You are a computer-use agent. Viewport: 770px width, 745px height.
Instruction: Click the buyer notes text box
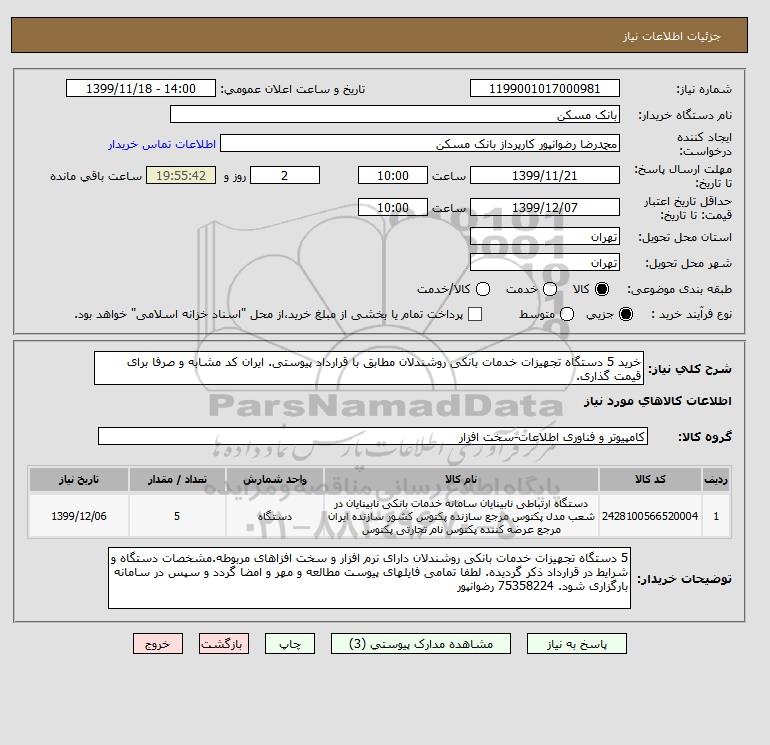point(369,578)
